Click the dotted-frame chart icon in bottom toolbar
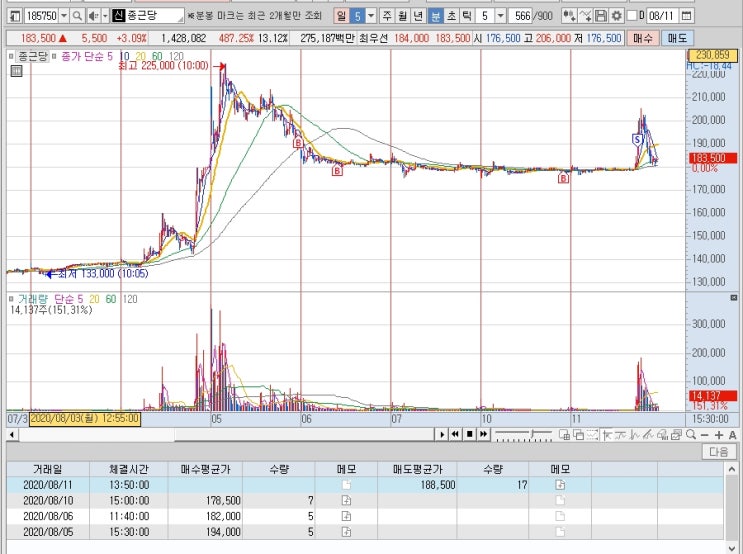The image size is (743, 554). 592,434
